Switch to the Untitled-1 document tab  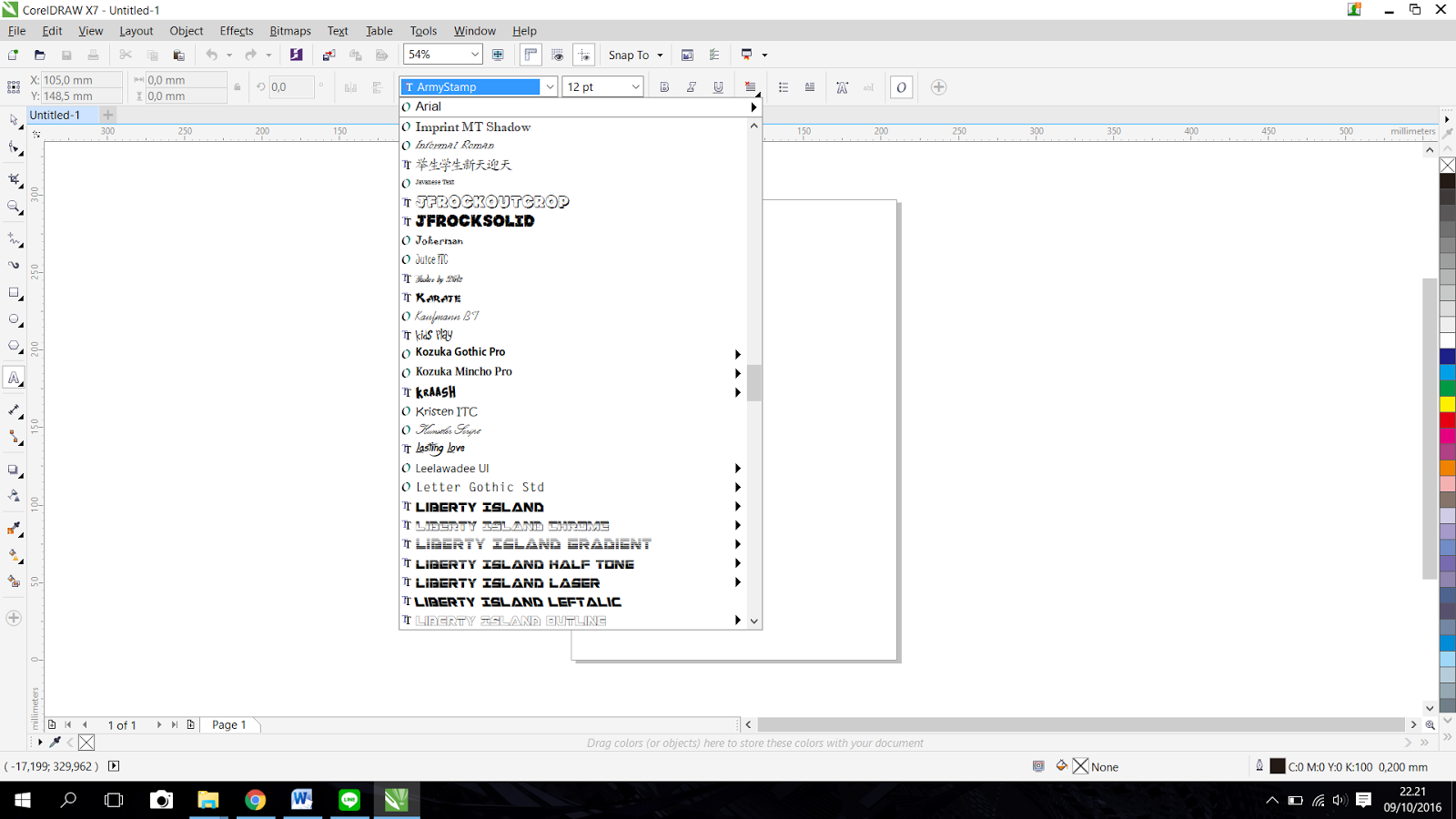click(55, 115)
